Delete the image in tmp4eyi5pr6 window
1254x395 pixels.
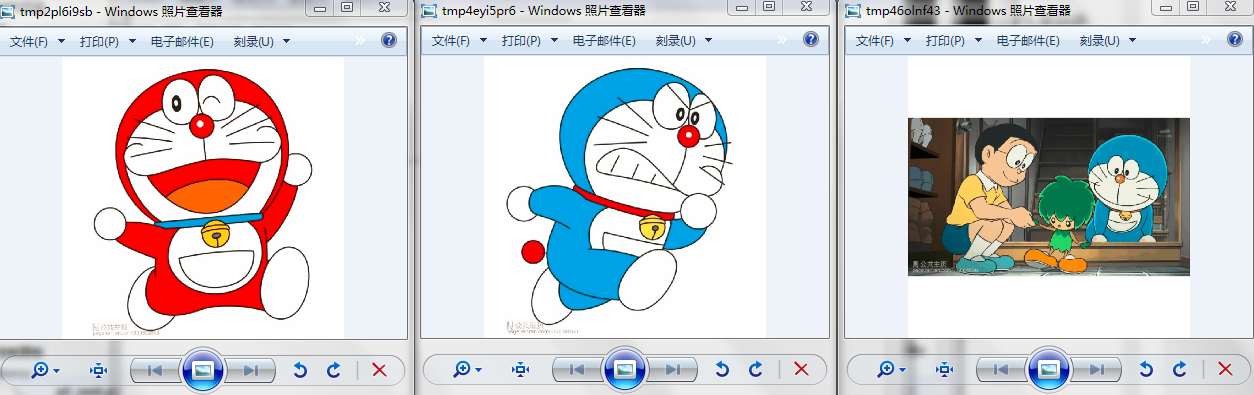pyautogui.click(x=801, y=370)
